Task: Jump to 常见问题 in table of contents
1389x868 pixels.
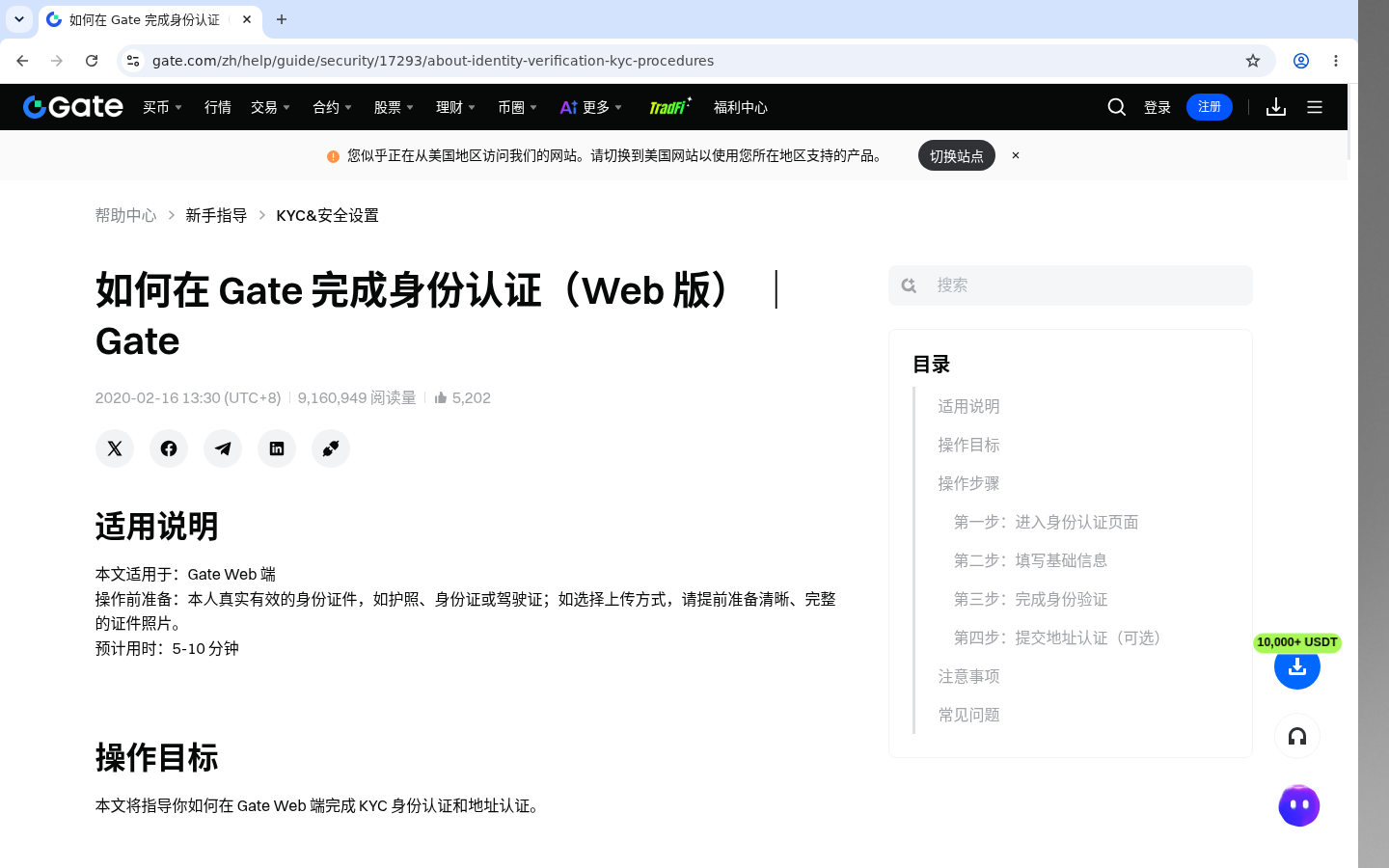Action: coord(968,715)
